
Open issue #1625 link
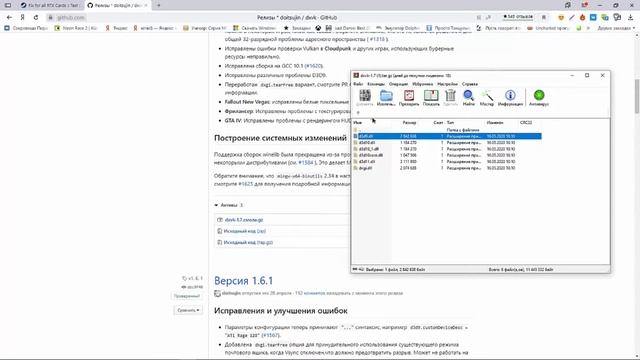245,184
